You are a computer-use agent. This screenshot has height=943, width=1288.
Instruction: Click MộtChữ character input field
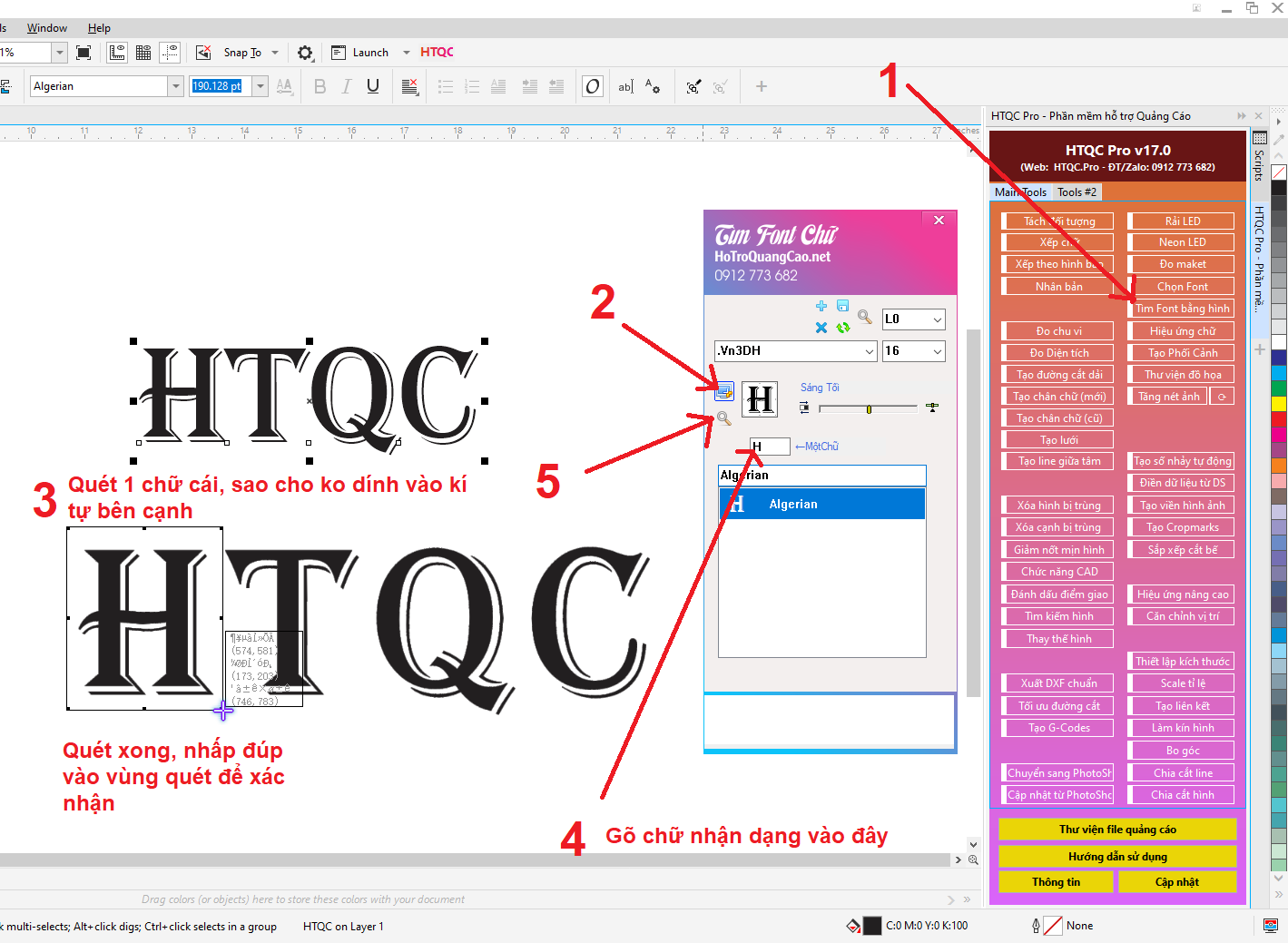[770, 447]
